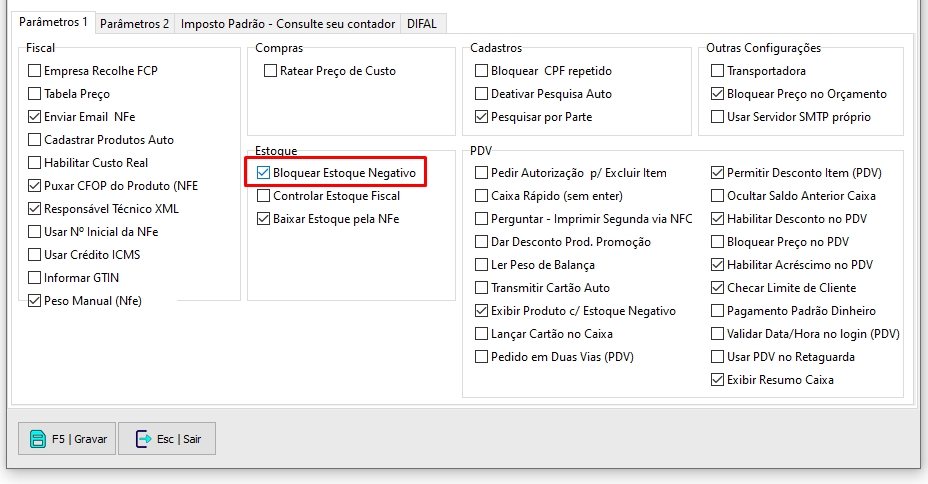
Task: Enable Controlar Estoque Fiscal checkbox
Action: 264,196
